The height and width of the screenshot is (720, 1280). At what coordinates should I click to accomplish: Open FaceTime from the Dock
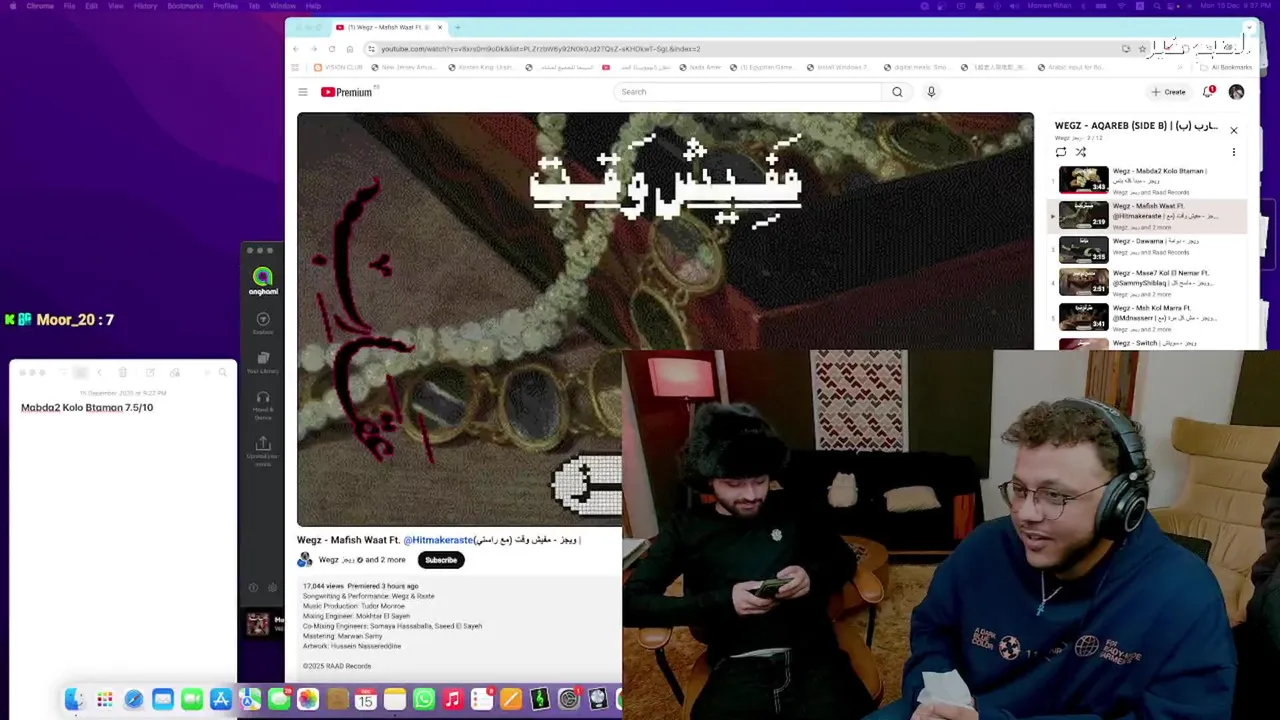pyautogui.click(x=191, y=699)
